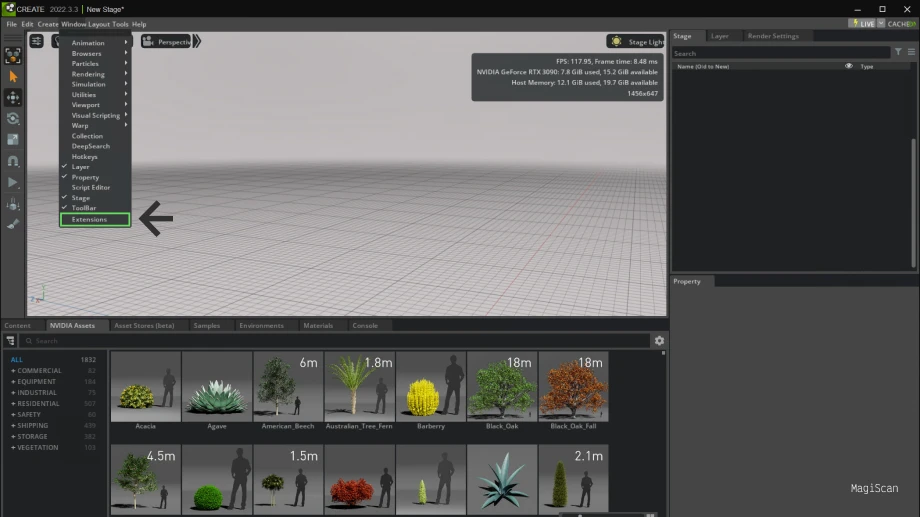Click the Play simulation button
The width and height of the screenshot is (920, 517).
coord(13,183)
